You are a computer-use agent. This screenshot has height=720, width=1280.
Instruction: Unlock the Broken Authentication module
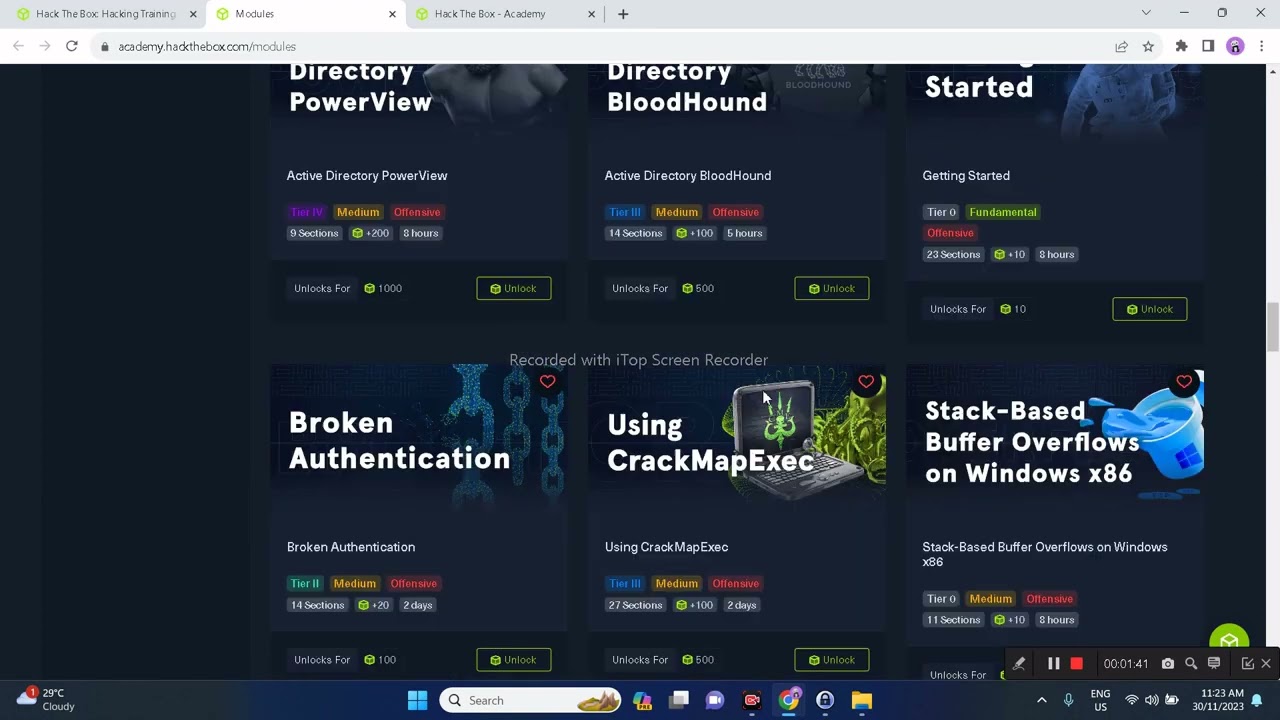513,660
